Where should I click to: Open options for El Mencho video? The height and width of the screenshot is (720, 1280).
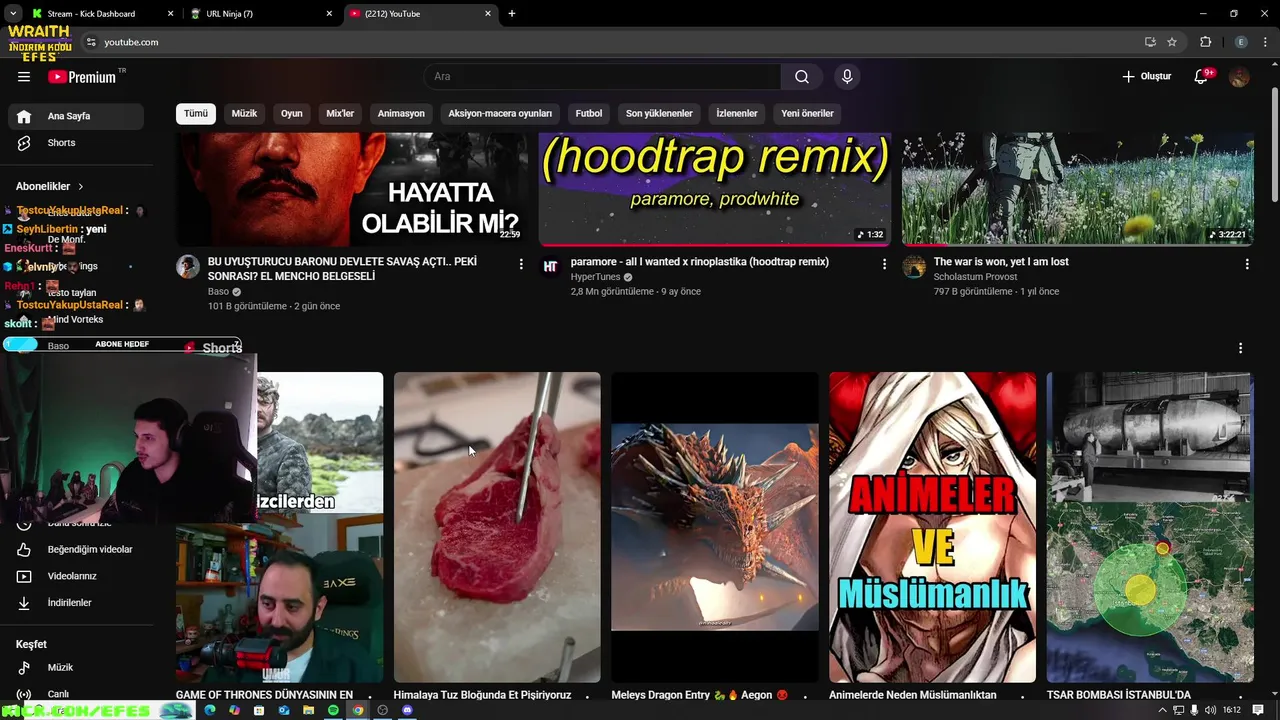pyautogui.click(x=521, y=264)
